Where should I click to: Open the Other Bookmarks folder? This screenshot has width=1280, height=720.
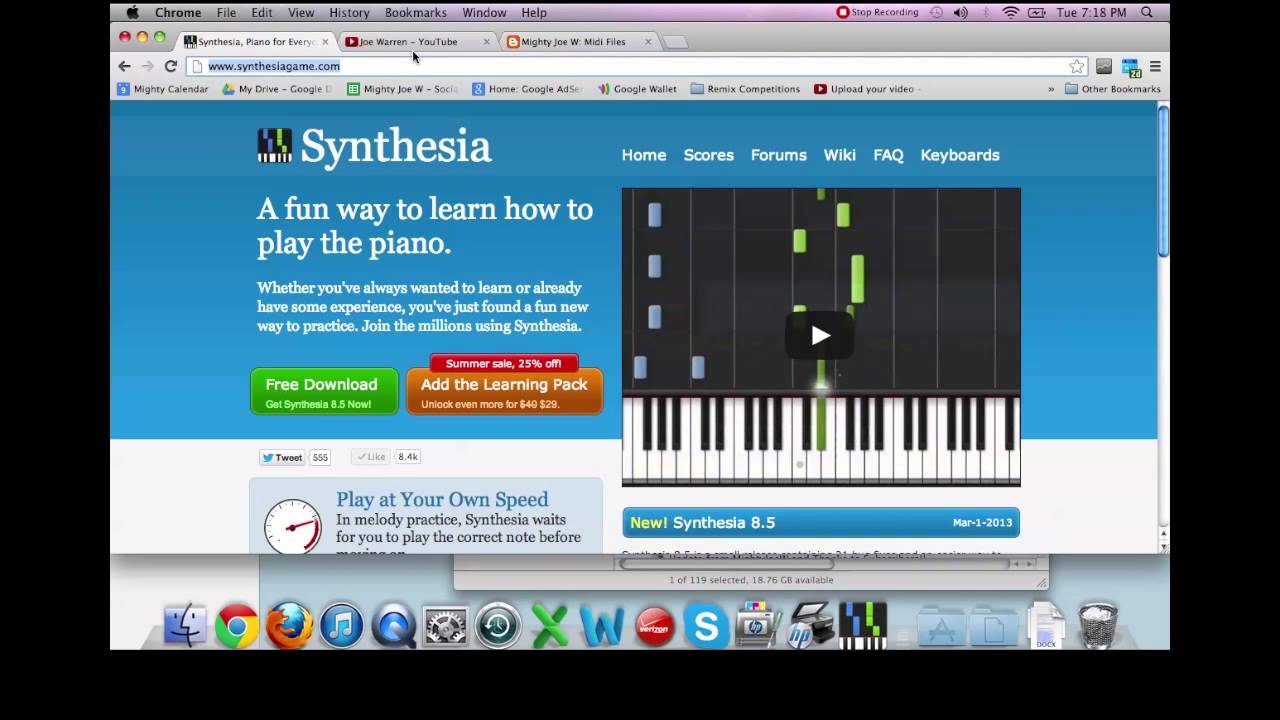(1112, 89)
